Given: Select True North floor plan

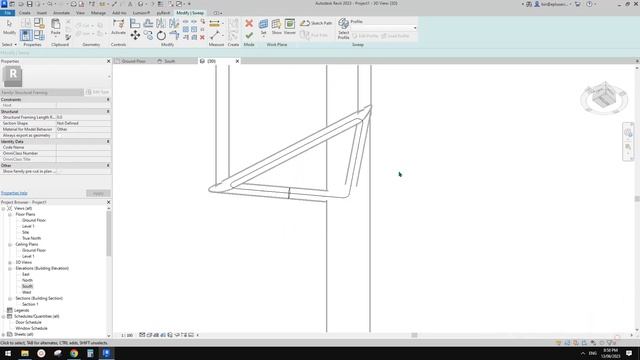Looking at the screenshot, I should click(31, 238).
